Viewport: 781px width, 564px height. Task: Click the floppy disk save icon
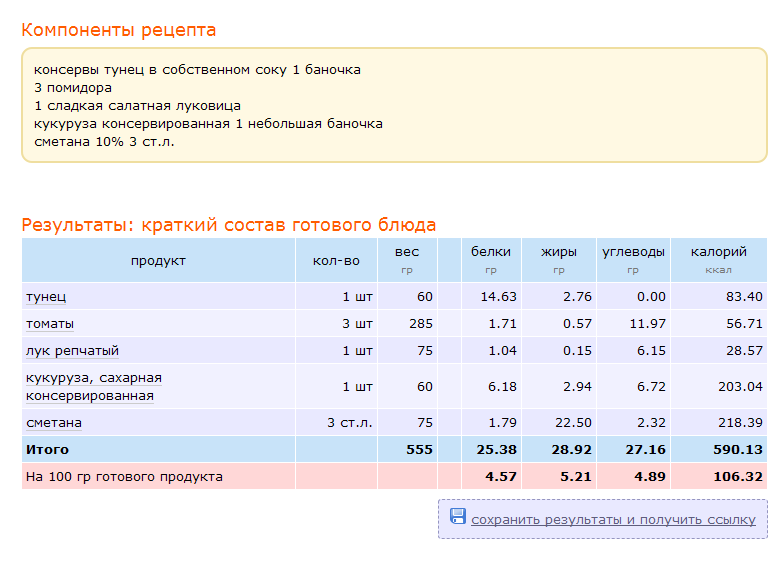tap(458, 517)
